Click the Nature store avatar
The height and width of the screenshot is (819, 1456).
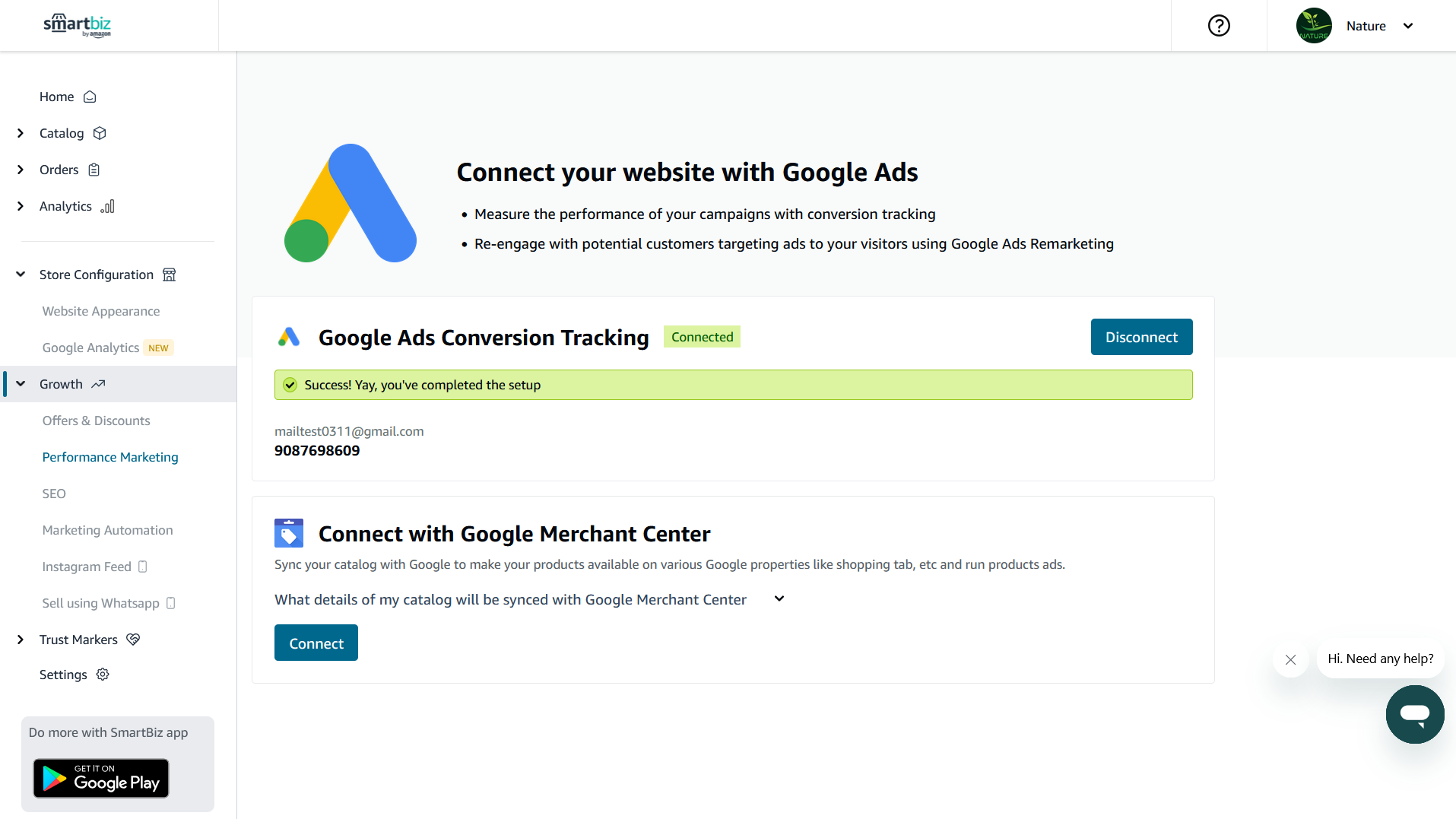(x=1314, y=26)
